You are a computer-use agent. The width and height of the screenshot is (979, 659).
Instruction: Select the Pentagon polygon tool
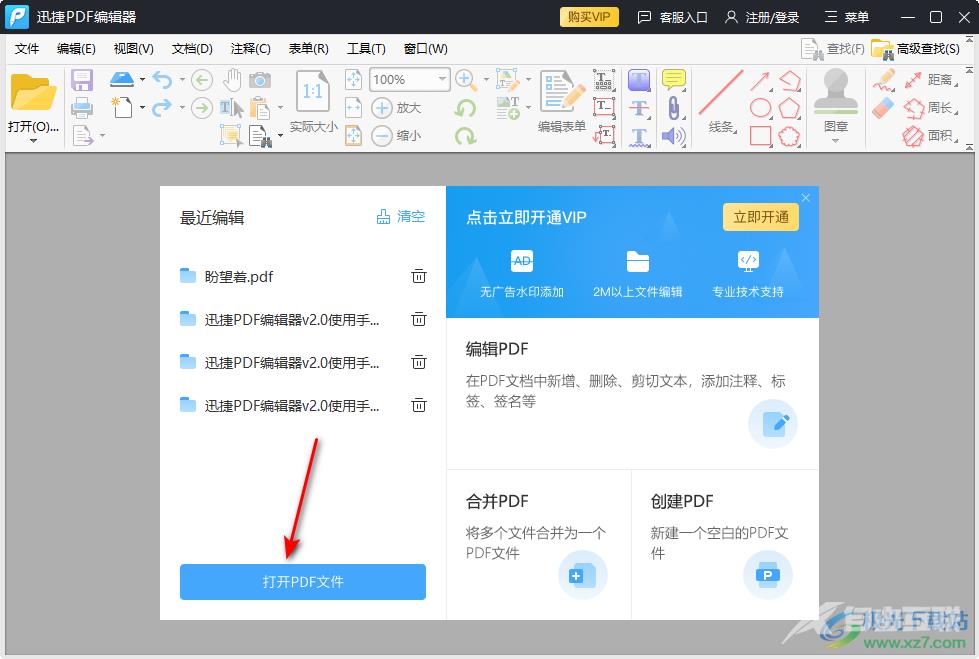click(789, 107)
